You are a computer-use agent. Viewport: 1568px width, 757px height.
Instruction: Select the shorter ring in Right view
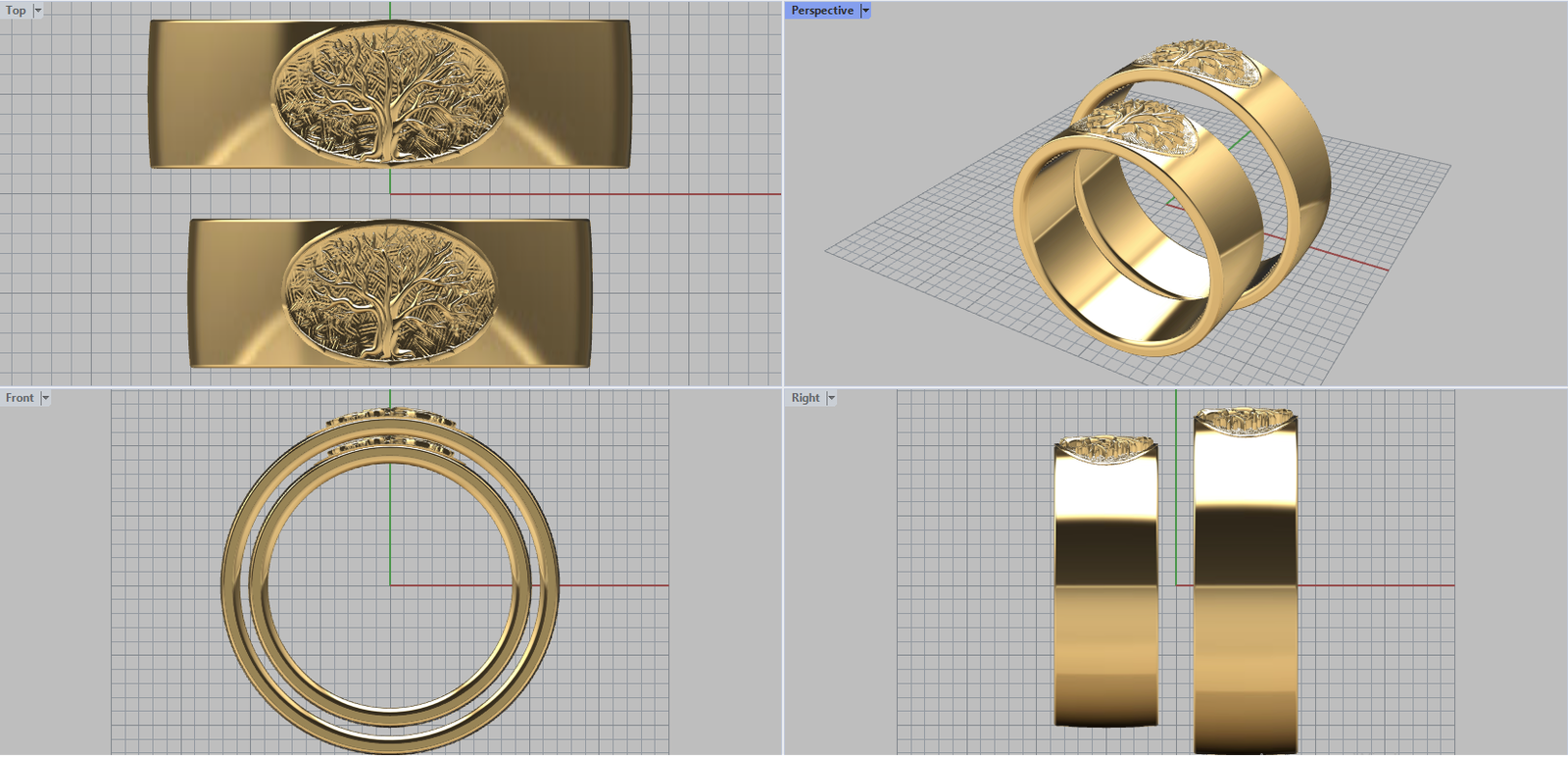[x=1105, y=588]
